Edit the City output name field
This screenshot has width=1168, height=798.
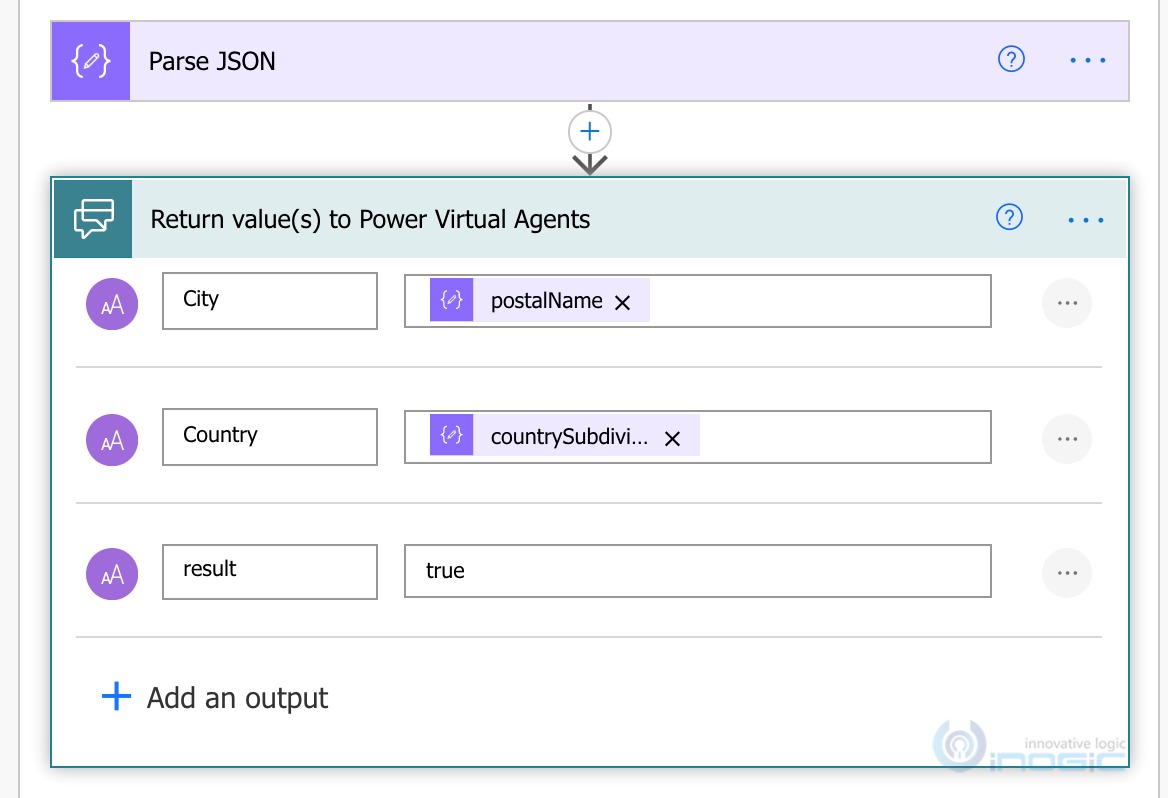point(269,300)
